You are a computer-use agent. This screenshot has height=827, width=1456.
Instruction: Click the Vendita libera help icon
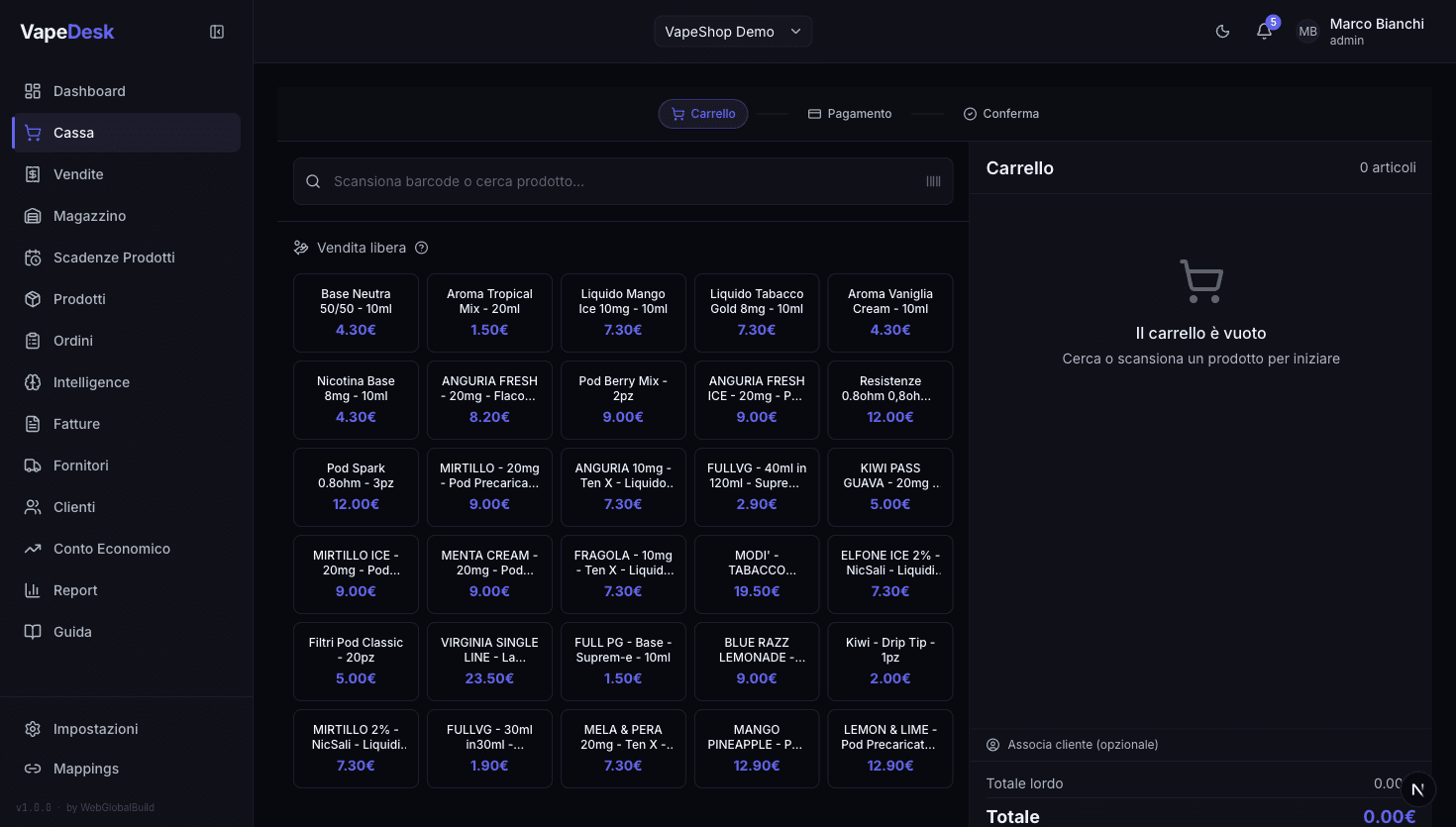pyautogui.click(x=421, y=248)
